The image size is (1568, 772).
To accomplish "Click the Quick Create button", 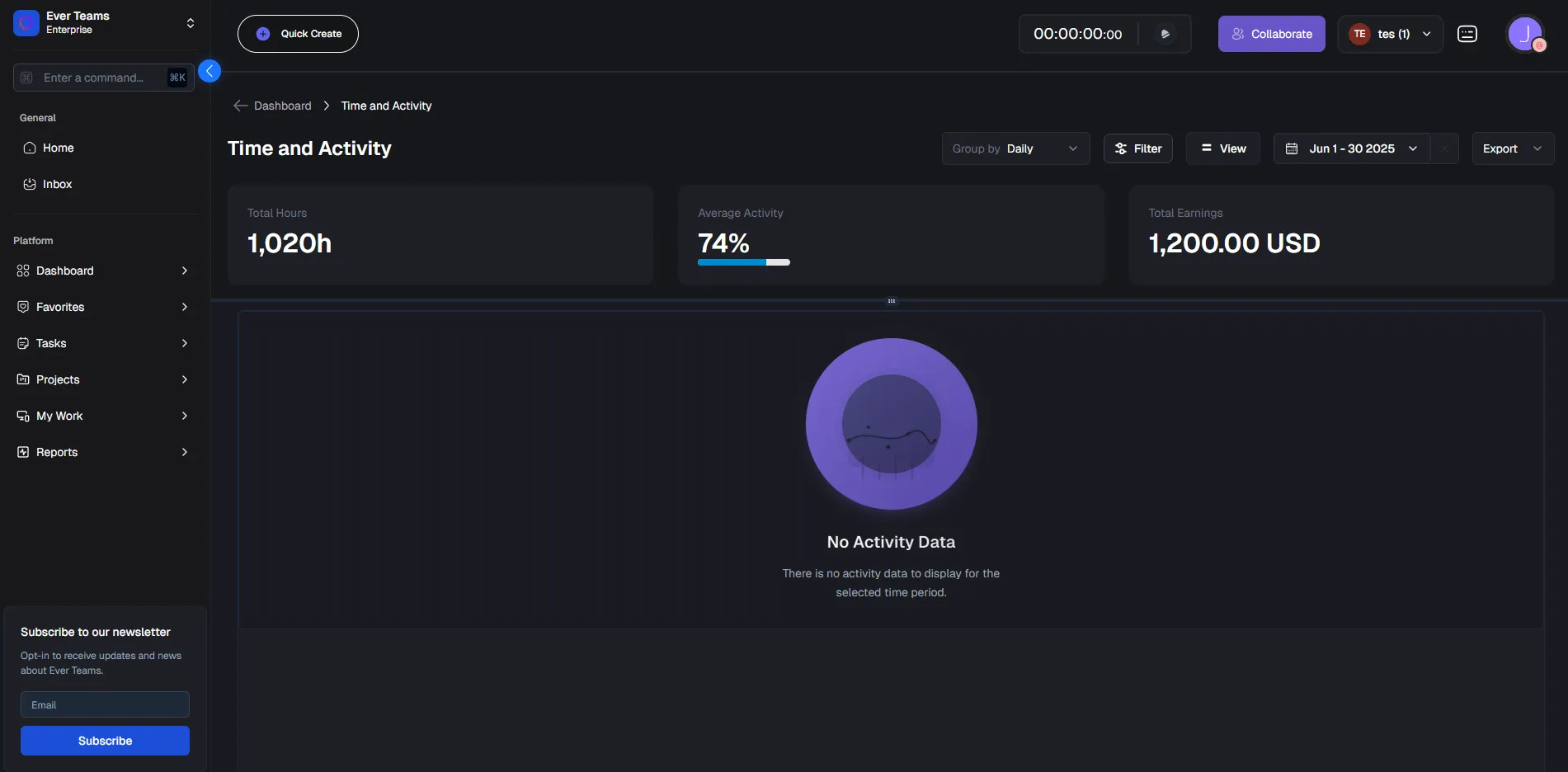I will (298, 34).
